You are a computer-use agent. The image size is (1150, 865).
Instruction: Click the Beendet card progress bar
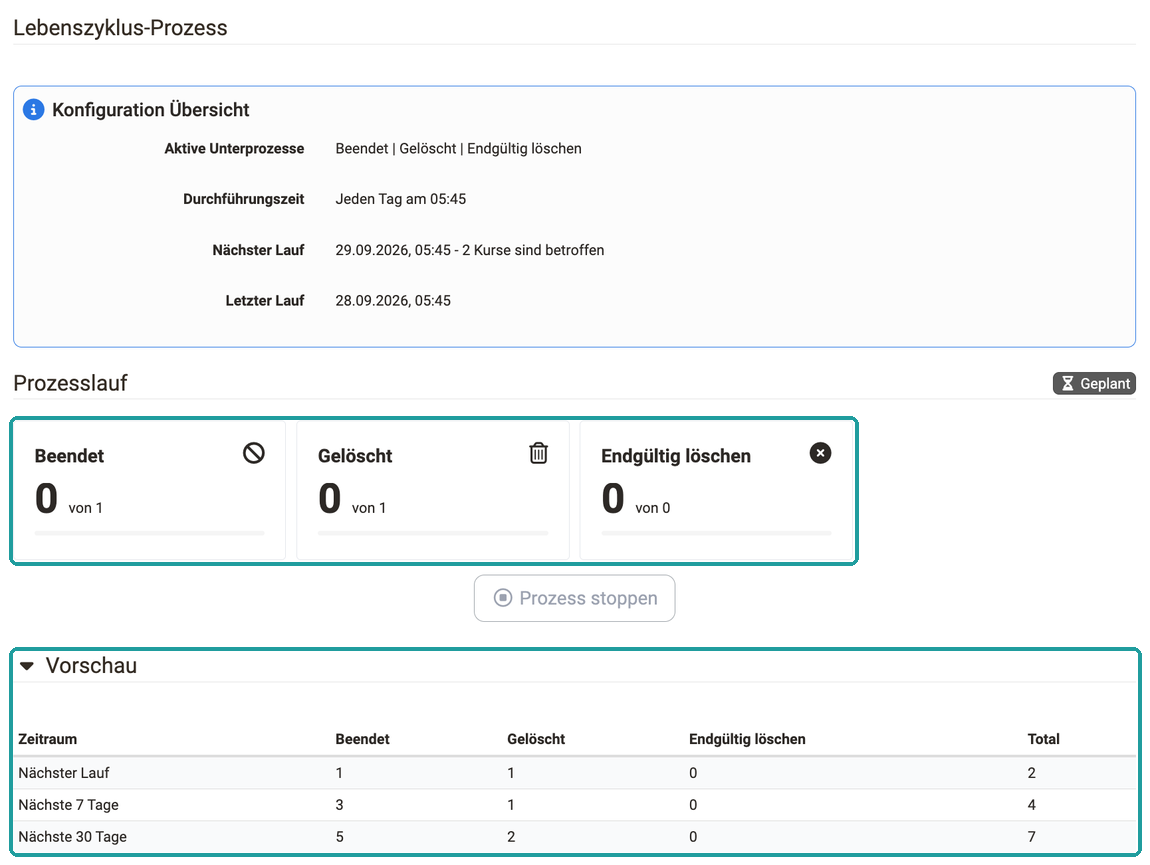coord(150,533)
